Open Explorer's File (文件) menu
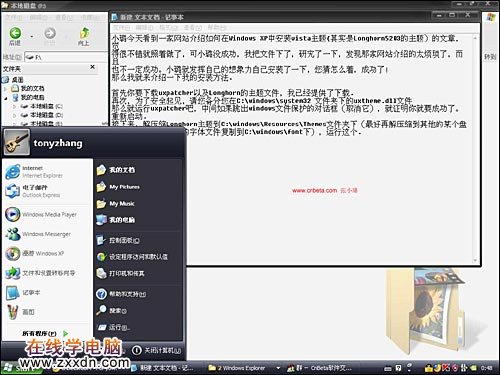Image resolution: width=500 pixels, height=375 pixels. click(x=13, y=17)
